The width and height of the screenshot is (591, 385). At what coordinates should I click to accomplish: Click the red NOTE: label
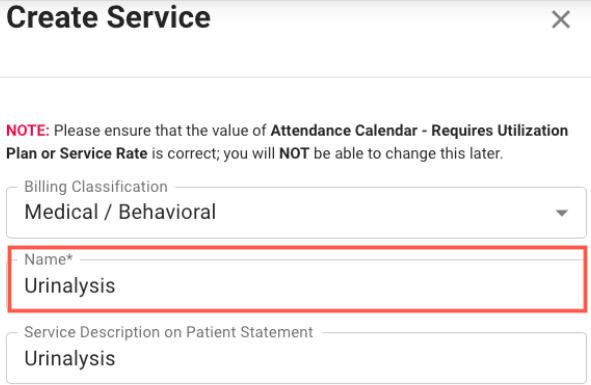click(x=28, y=130)
